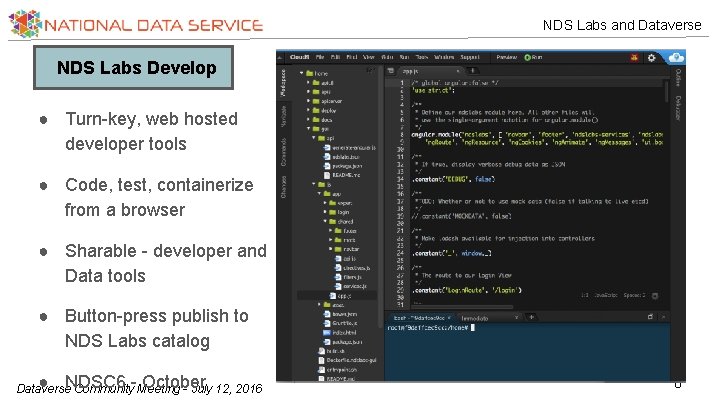The width and height of the screenshot is (720, 405).
Task: Collapse the shared folder
Action: [x=325, y=221]
